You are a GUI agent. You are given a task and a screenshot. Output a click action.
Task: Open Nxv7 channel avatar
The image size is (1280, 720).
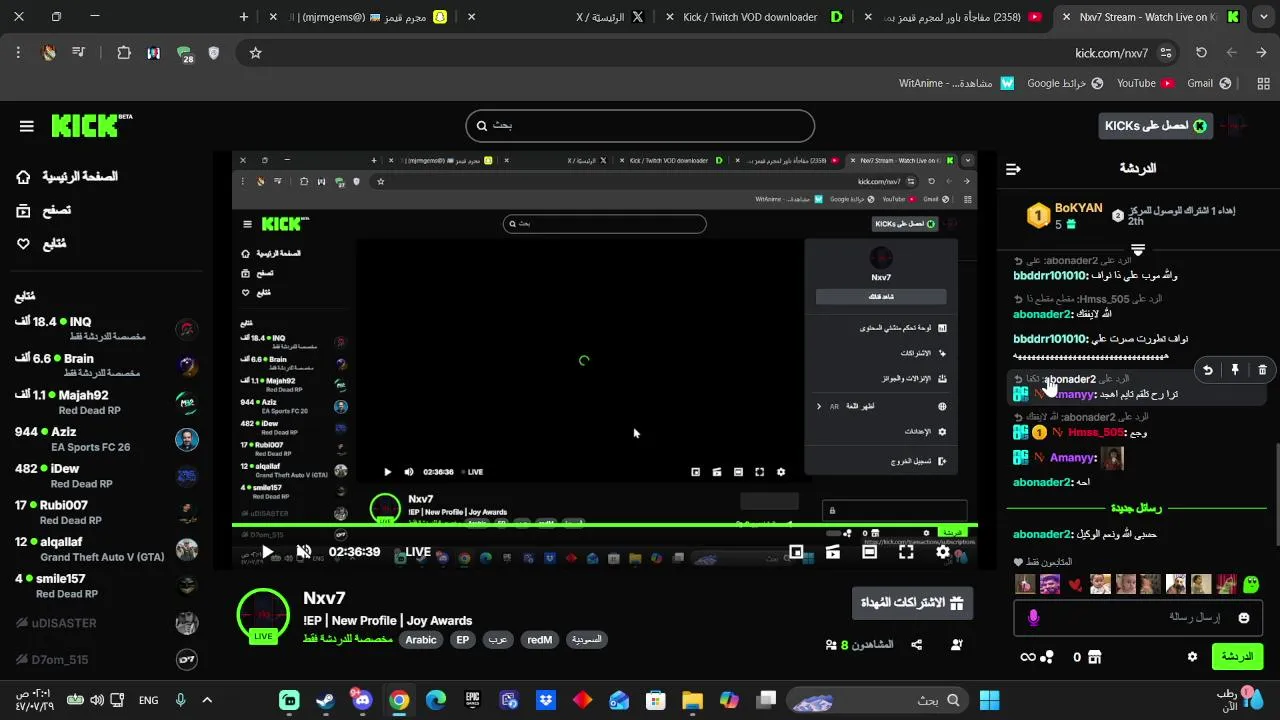[263, 614]
